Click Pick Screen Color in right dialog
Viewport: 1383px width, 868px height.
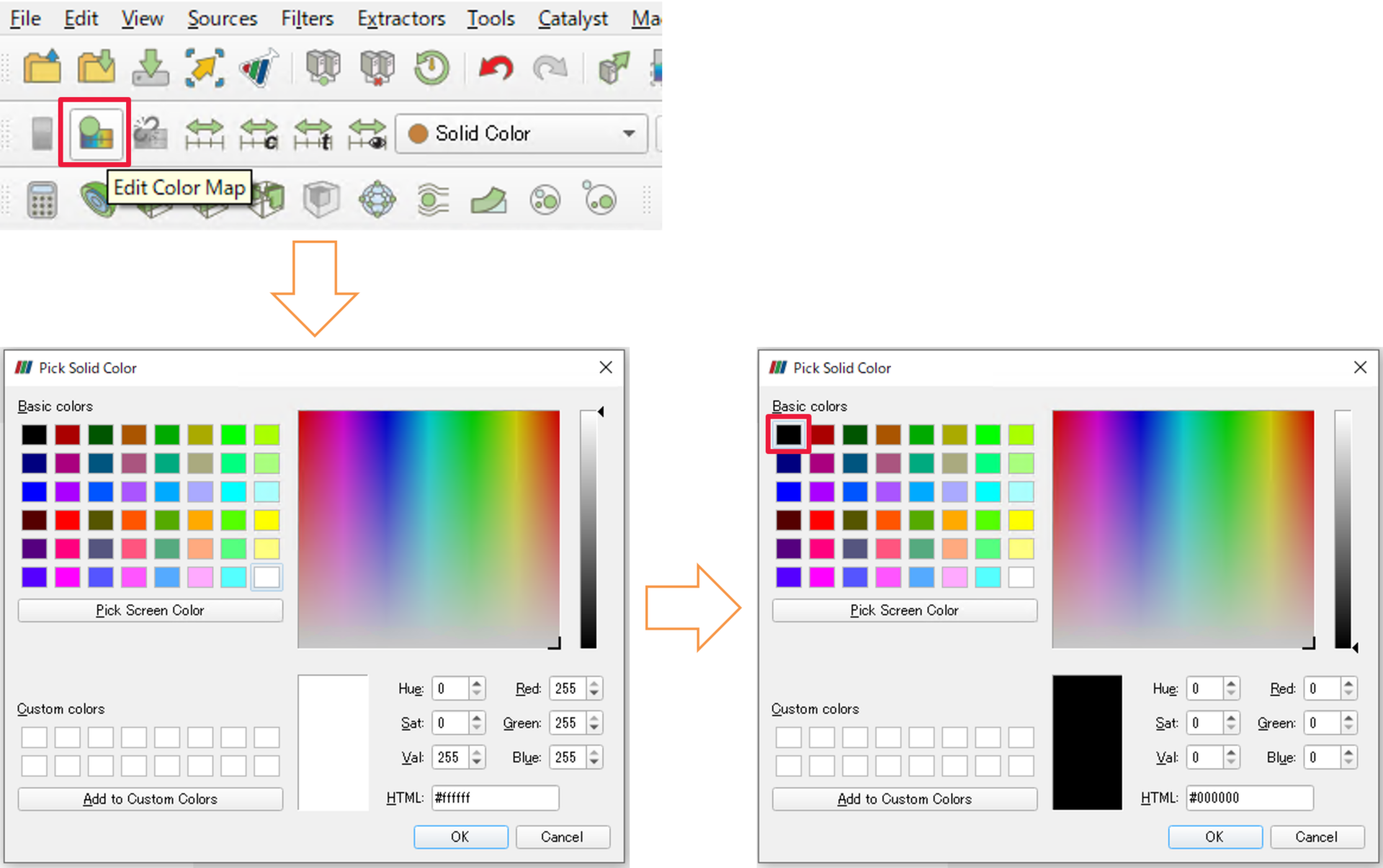(904, 610)
